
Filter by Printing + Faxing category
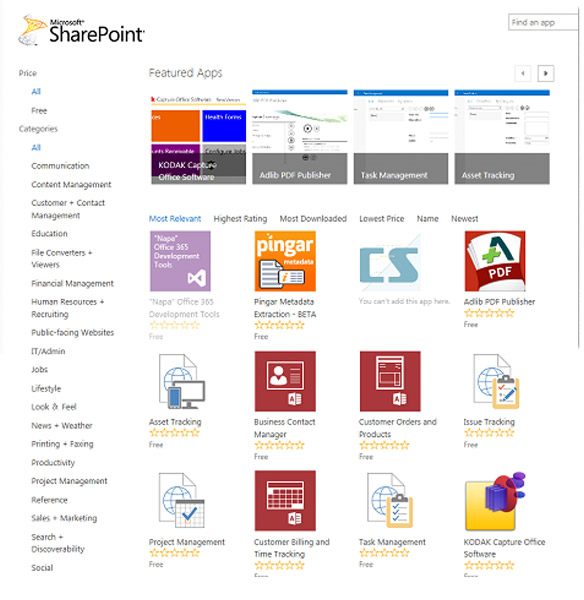point(62,444)
